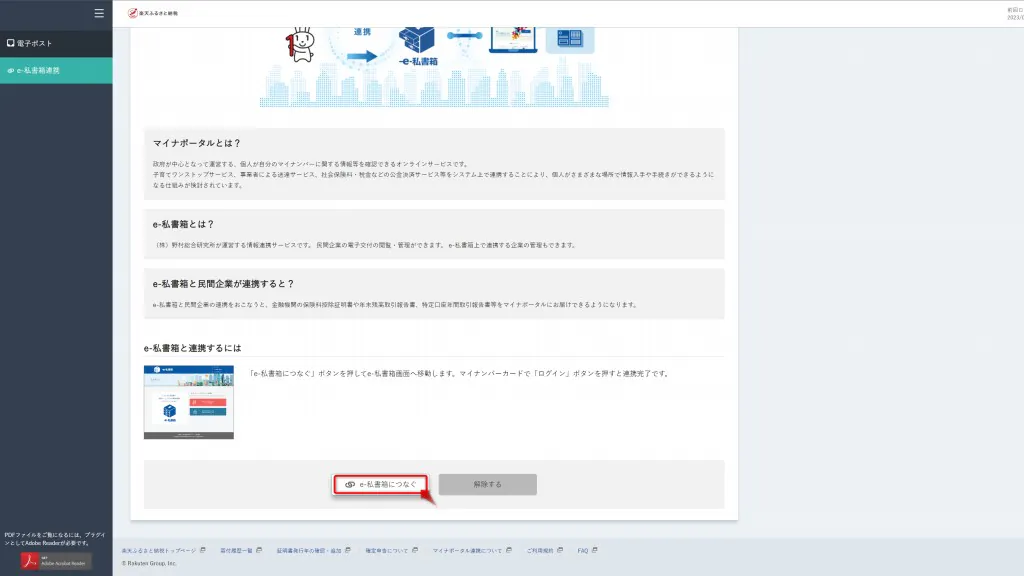This screenshot has width=1024, height=576.
Task: Click the Get Adobe Acrobat Reader badge
Action: 56,561
